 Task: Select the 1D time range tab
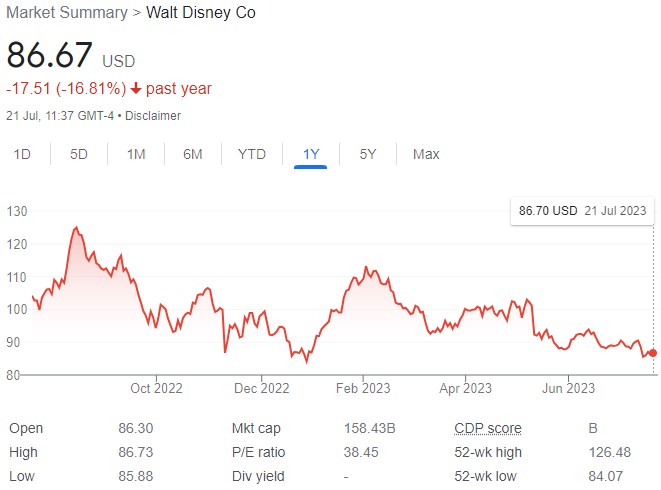pyautogui.click(x=22, y=154)
